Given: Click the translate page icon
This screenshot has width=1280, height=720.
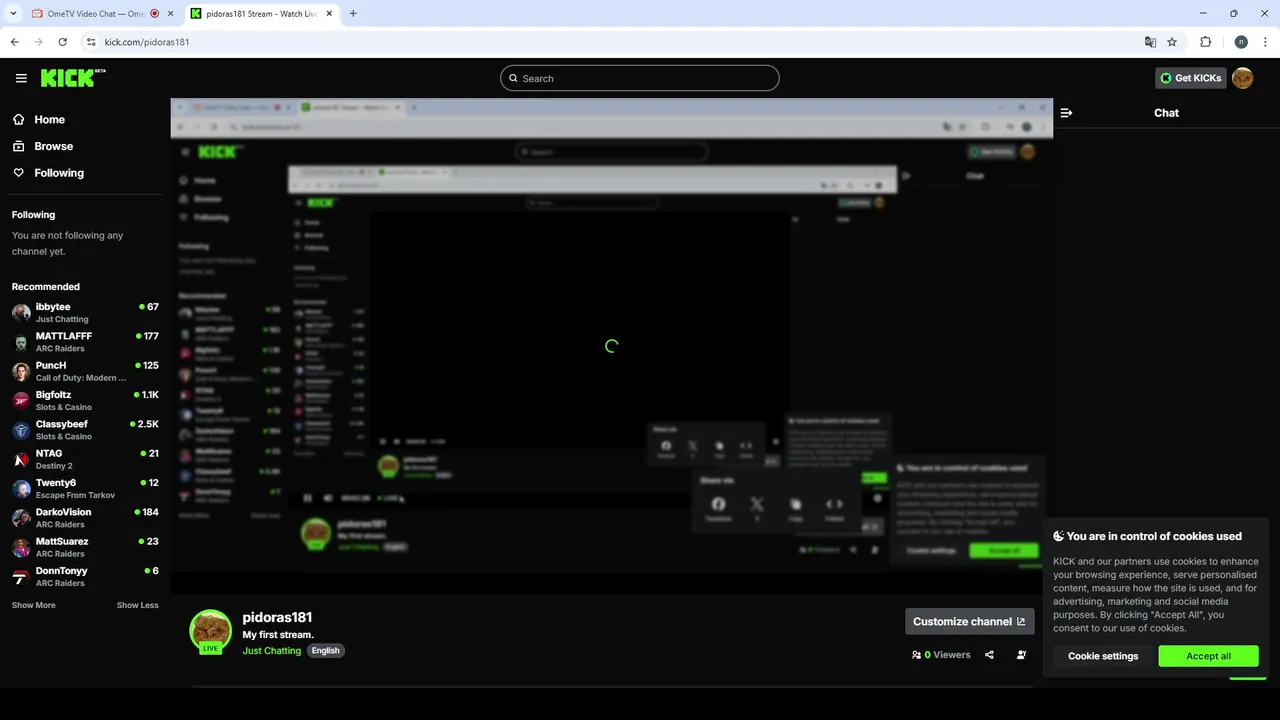Looking at the screenshot, I should 1150,42.
